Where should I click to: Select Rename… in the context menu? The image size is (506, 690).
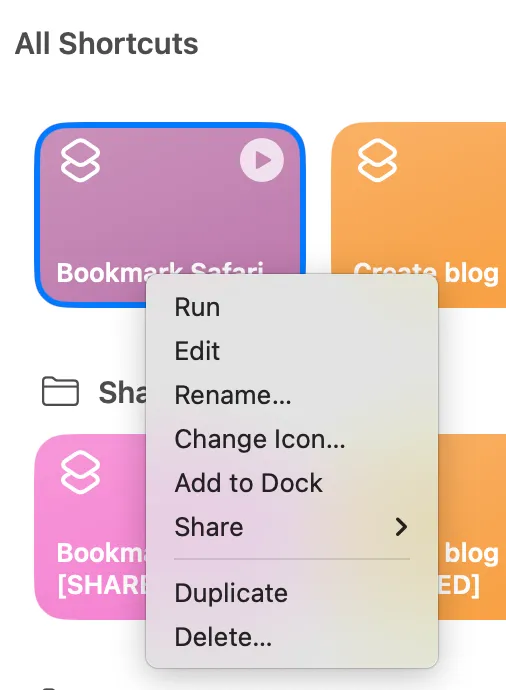click(x=292, y=395)
